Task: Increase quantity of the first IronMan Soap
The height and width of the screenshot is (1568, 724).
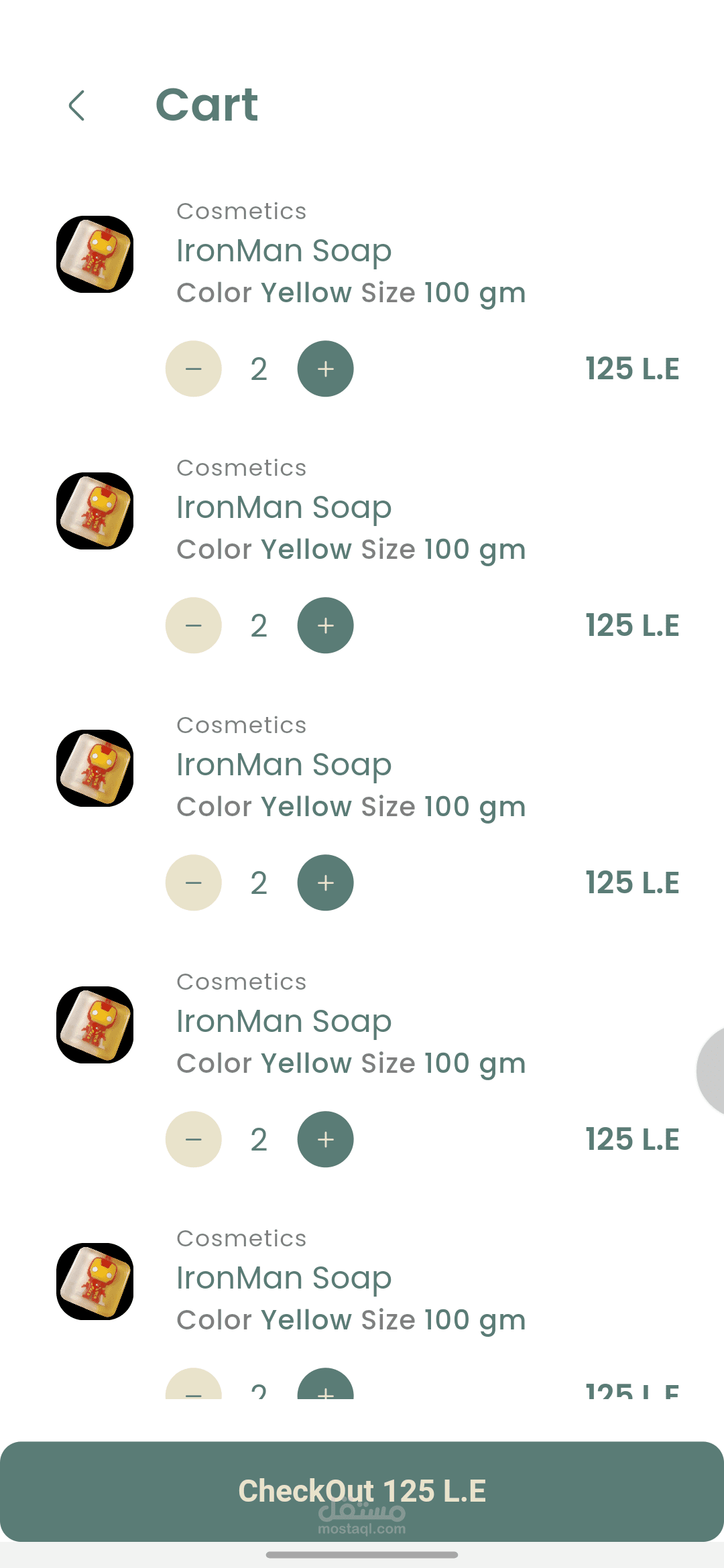Action: 326,369
